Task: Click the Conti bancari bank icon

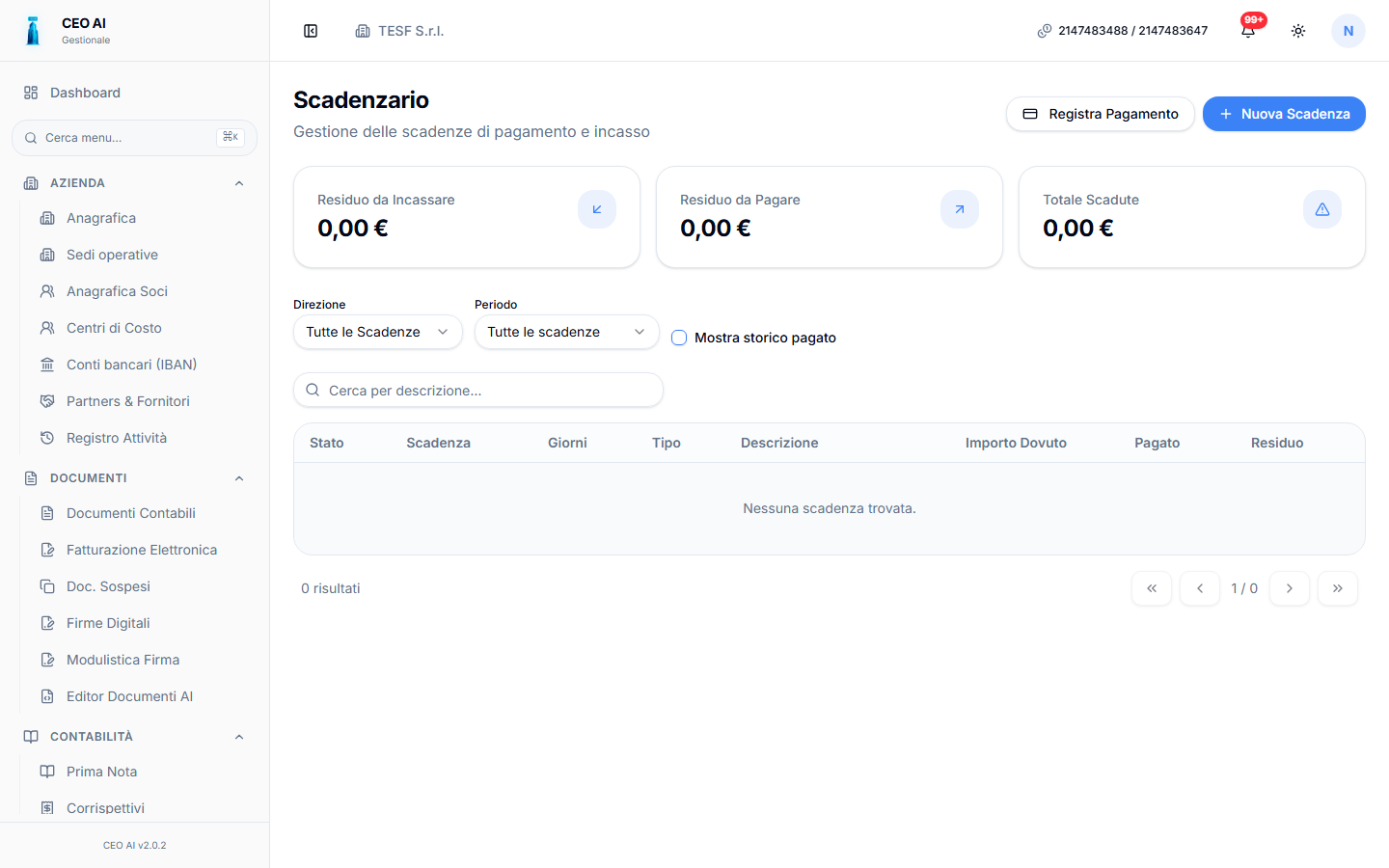Action: click(47, 365)
